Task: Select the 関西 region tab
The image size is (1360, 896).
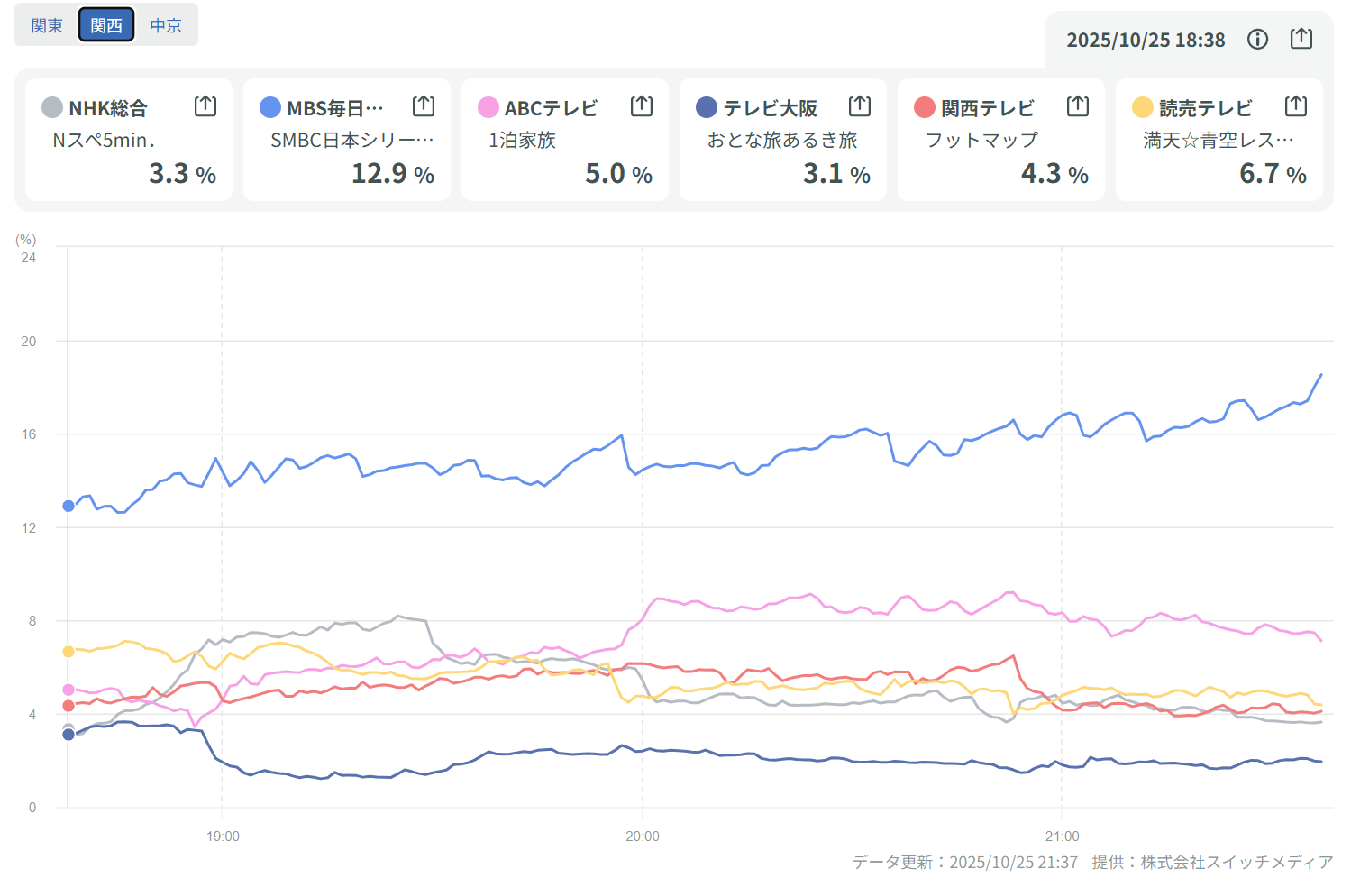Action: click(x=106, y=25)
